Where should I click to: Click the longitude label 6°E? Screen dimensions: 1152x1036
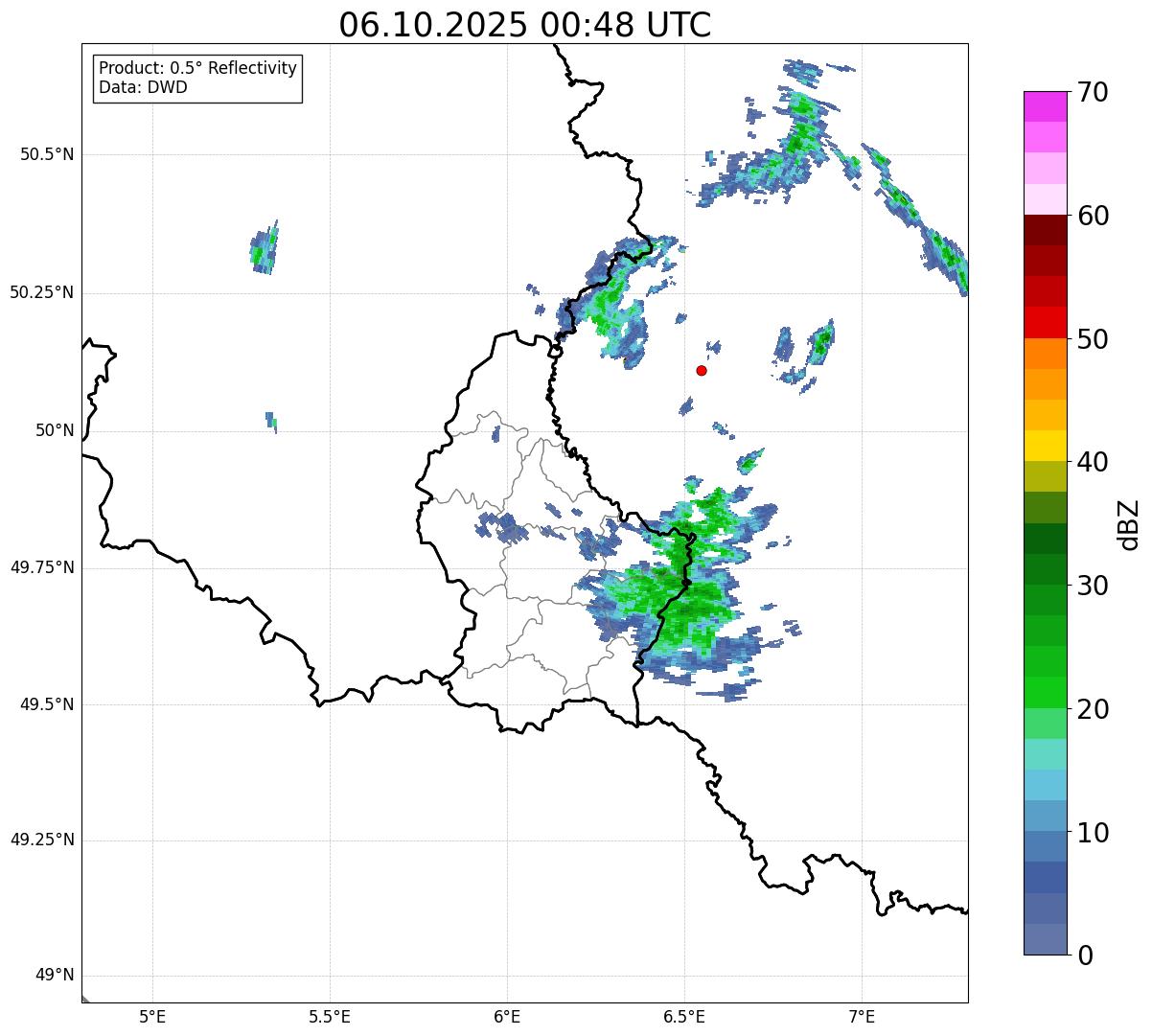point(507,1017)
